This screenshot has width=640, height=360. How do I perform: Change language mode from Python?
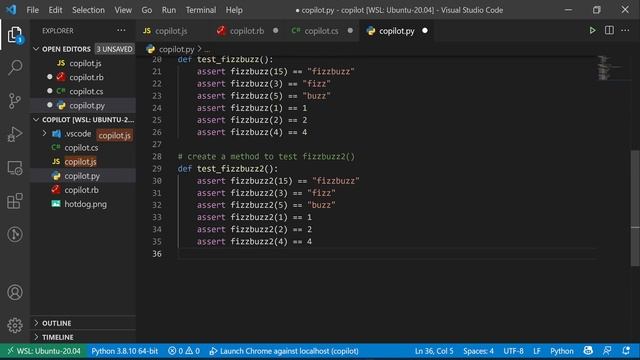point(562,351)
